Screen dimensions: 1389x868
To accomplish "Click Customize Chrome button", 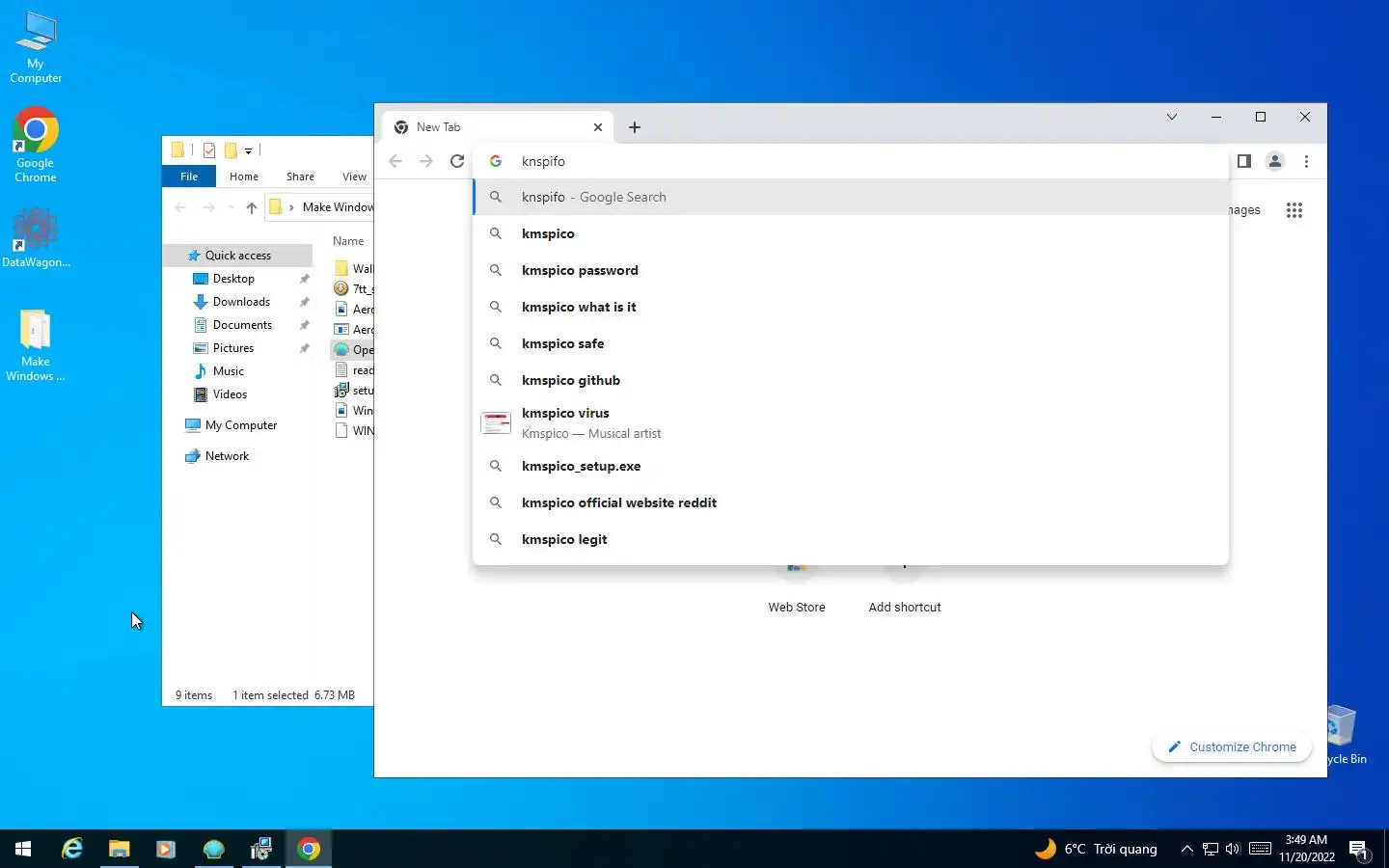I will click(x=1232, y=746).
